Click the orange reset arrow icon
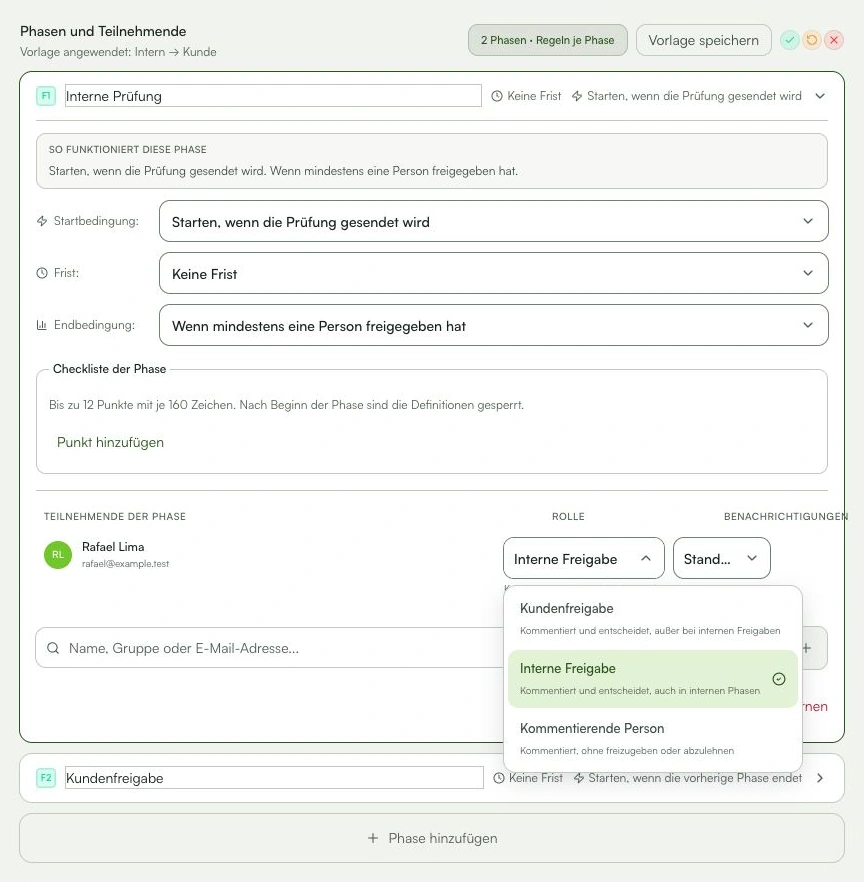864x882 pixels. coord(812,40)
